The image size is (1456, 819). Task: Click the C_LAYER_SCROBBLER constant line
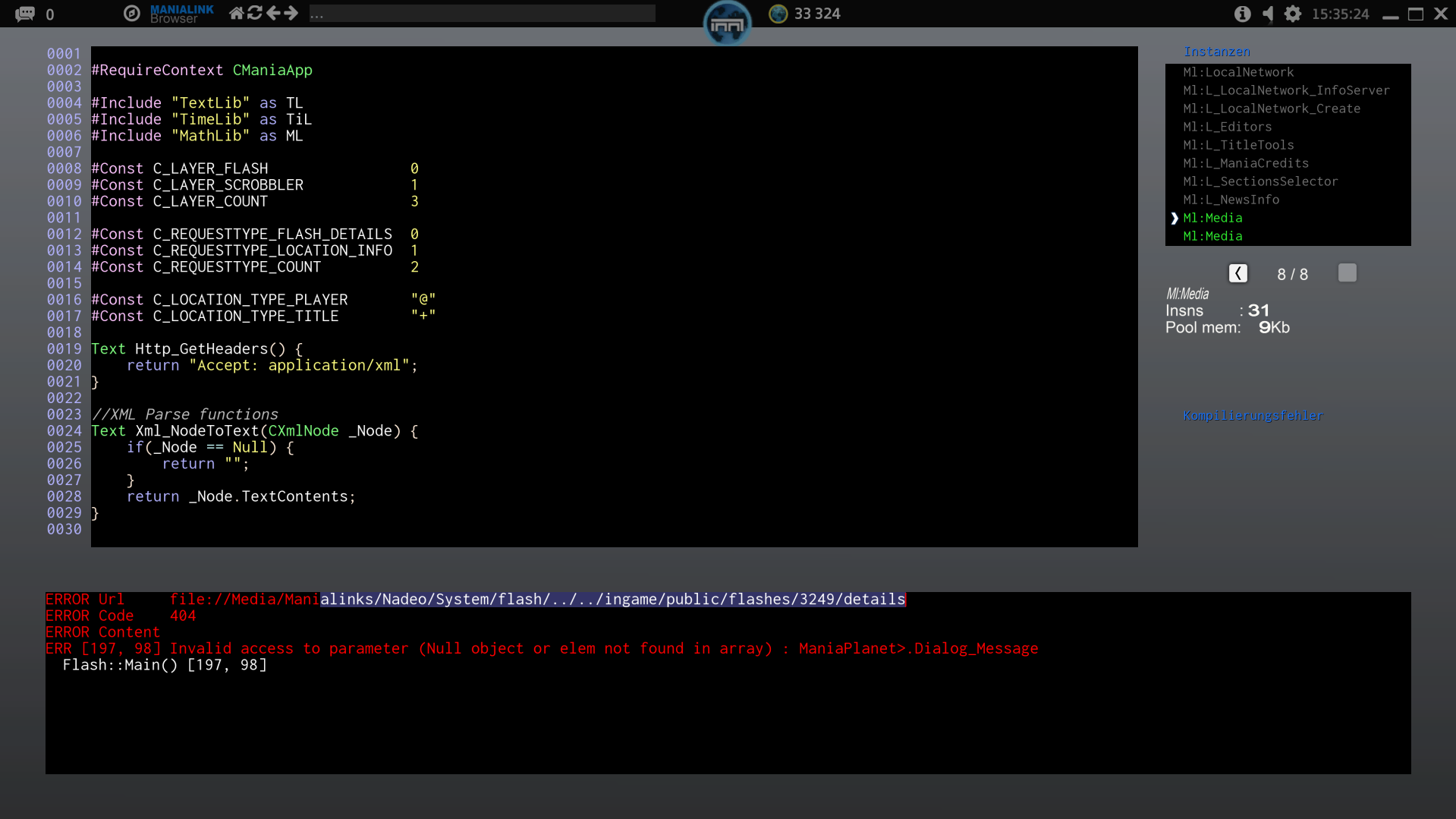[x=255, y=185]
